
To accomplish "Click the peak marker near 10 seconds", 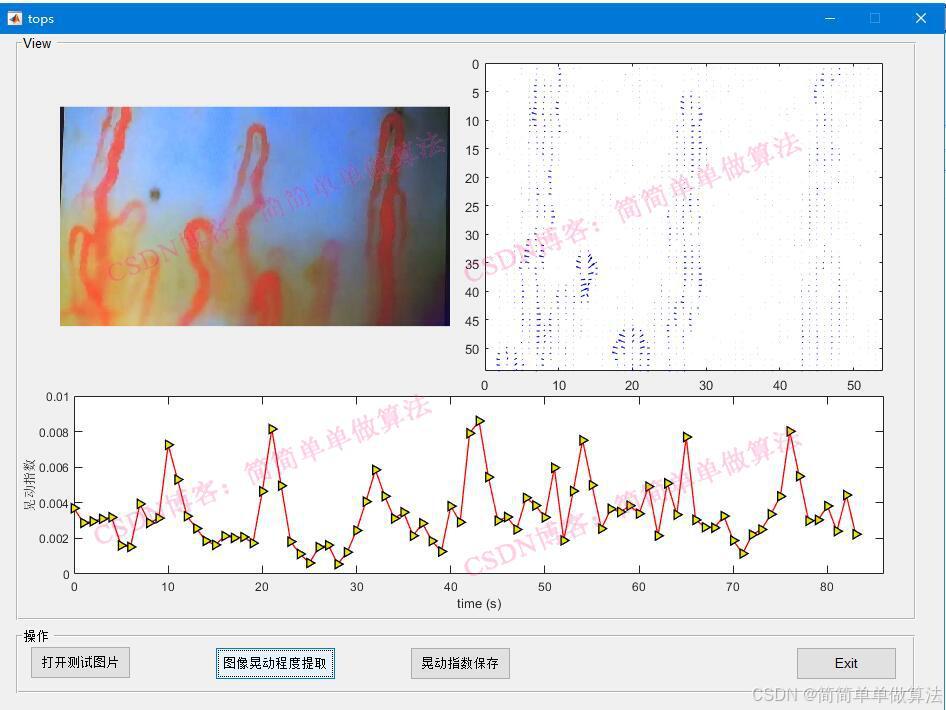I will 169,444.
